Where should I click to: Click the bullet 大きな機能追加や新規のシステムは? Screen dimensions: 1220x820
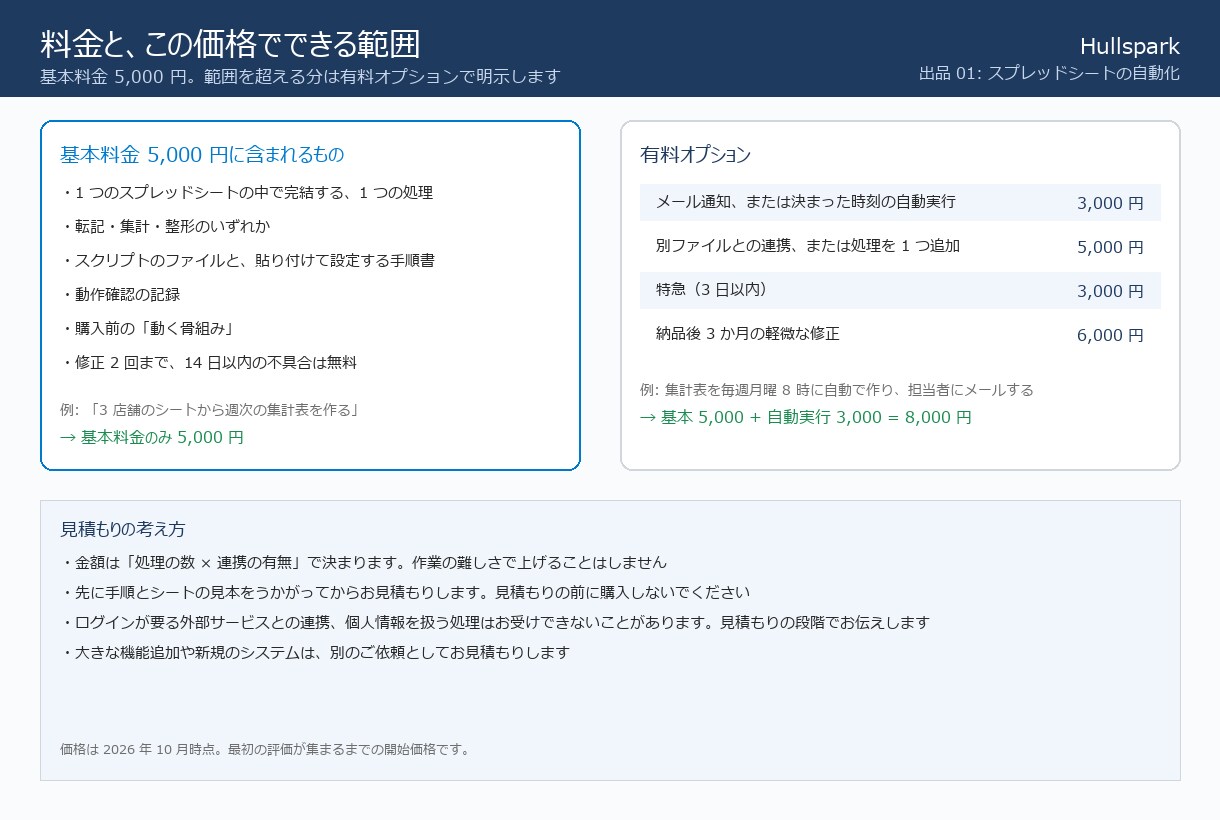coord(315,652)
